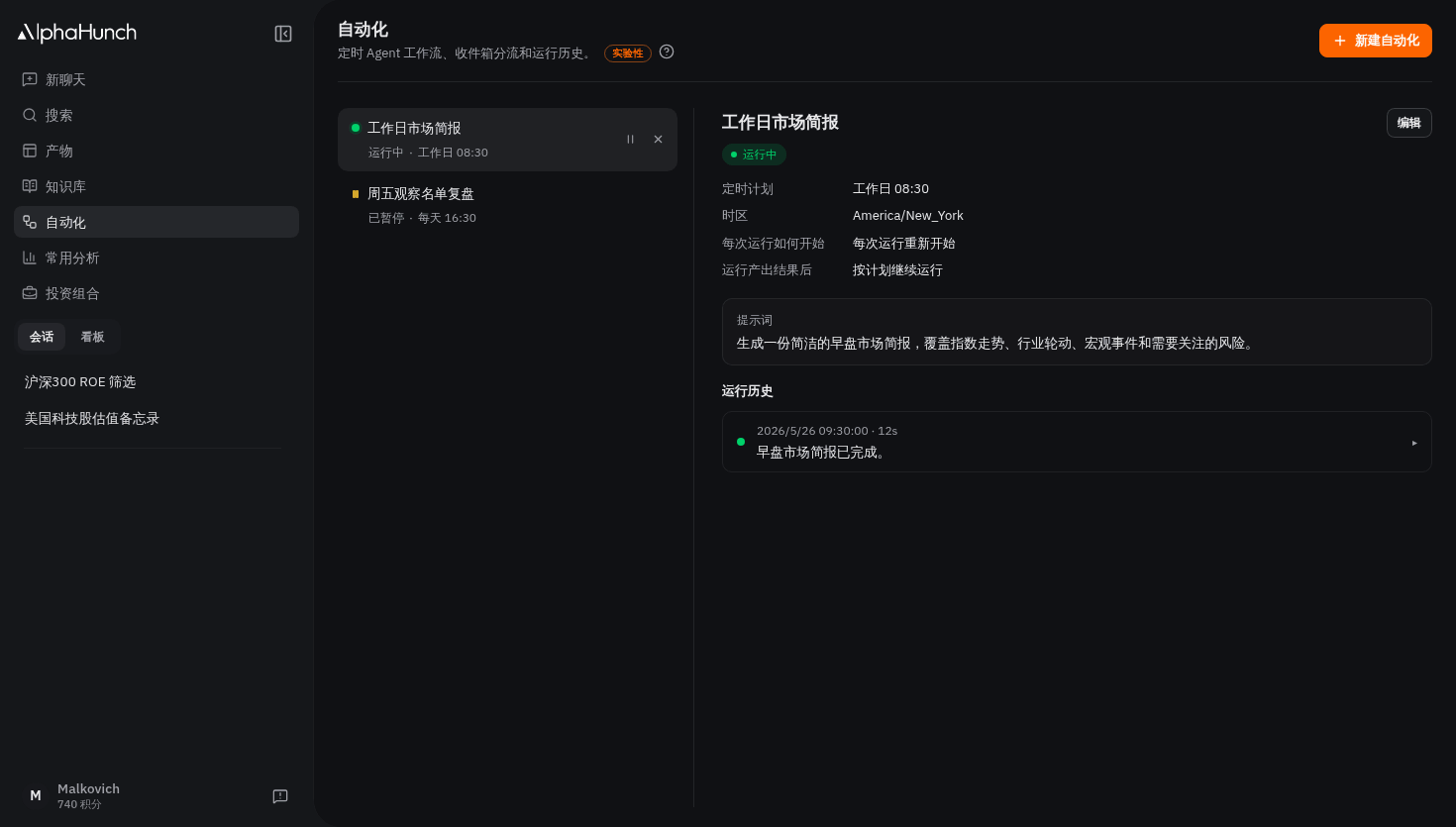The height and width of the screenshot is (827, 1456).
Task: Select the 工作日市场简报 list item
Action: pyautogui.click(x=507, y=140)
